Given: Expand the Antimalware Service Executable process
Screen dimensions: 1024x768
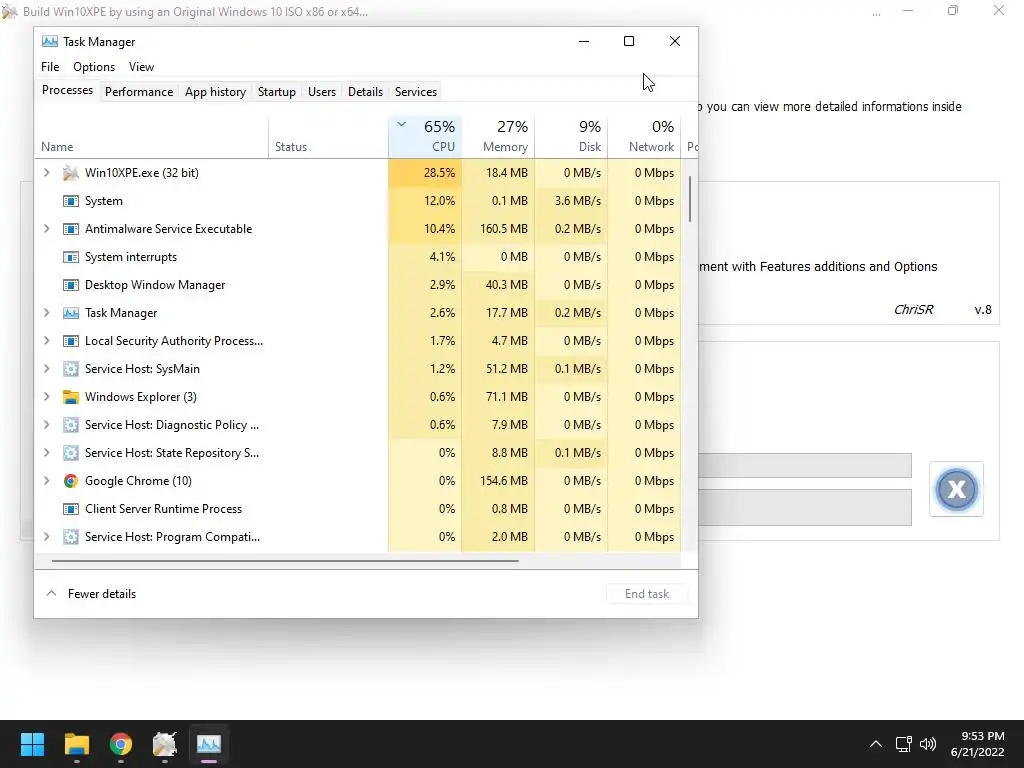Looking at the screenshot, I should [x=46, y=229].
